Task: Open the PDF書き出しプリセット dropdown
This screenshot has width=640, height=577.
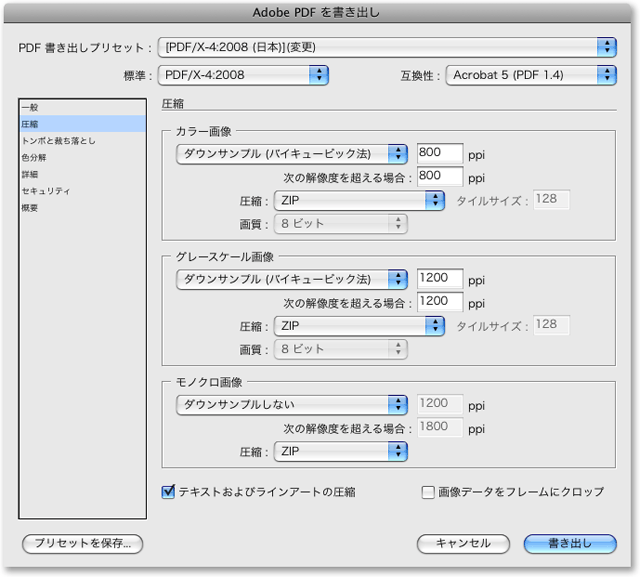Action: [388, 47]
